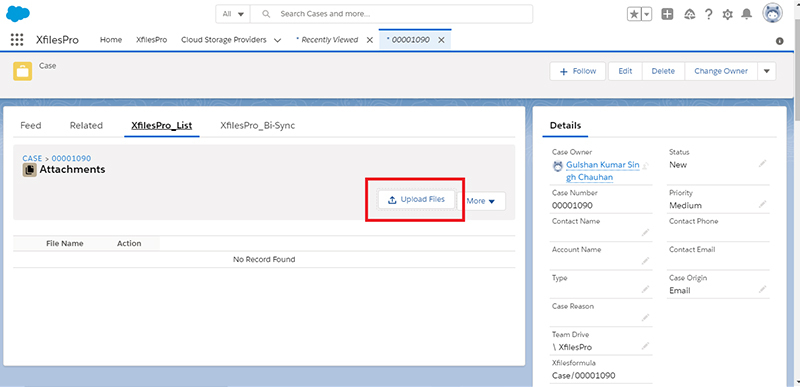This screenshot has width=800, height=387.
Task: Click the Status value New
Action: tap(678, 165)
